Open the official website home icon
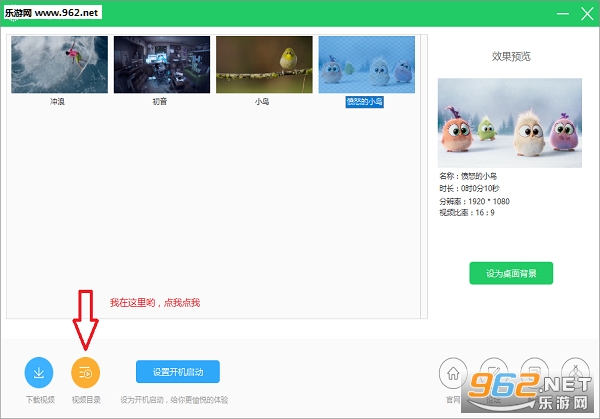Viewport: 600px width, 419px height. point(453,373)
